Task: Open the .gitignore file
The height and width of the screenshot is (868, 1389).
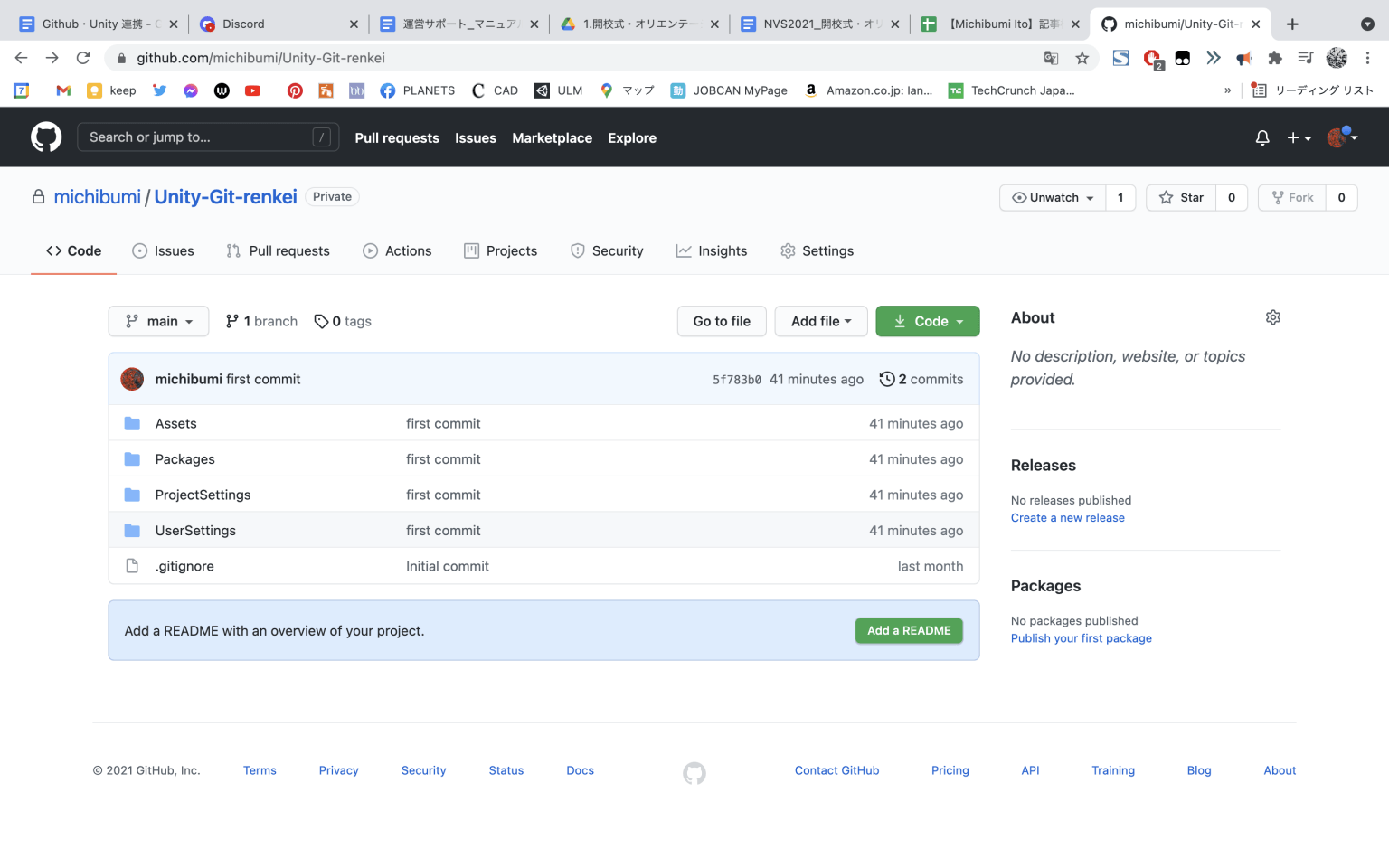Action: tap(184, 565)
